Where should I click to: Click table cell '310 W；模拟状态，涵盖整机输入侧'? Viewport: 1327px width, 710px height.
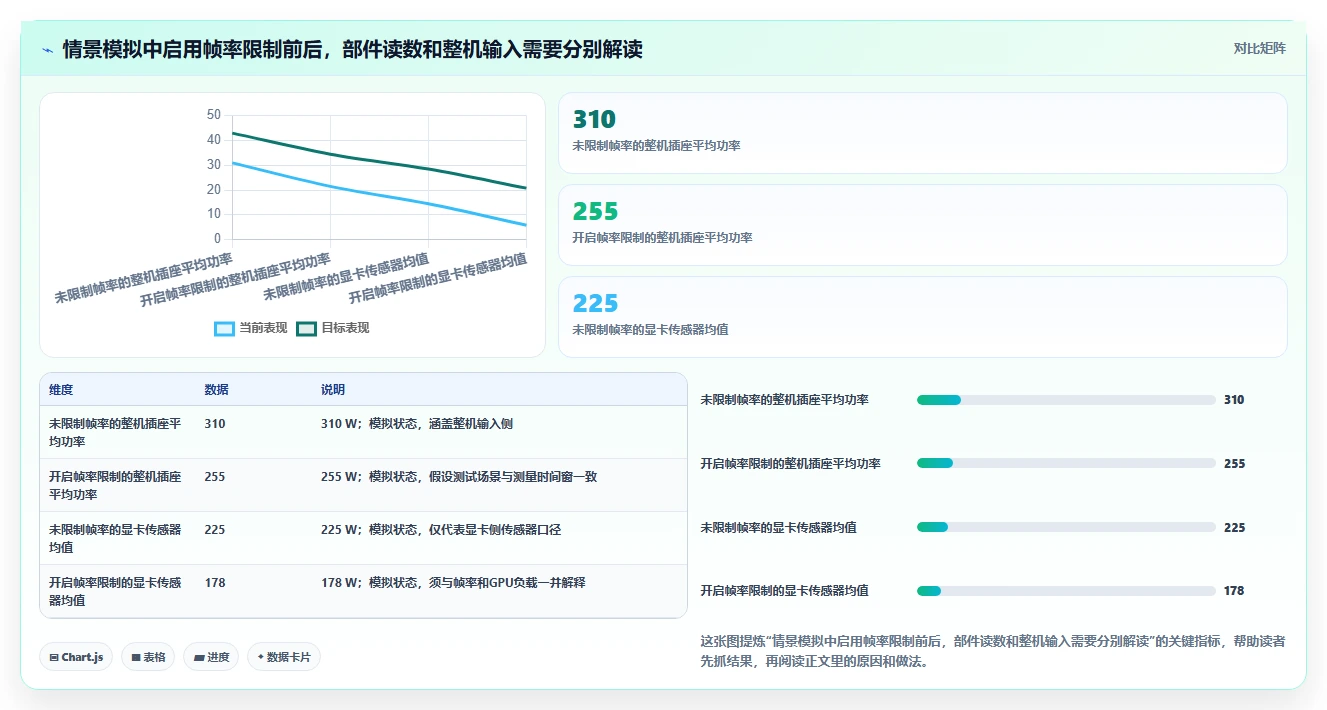pyautogui.click(x=417, y=424)
